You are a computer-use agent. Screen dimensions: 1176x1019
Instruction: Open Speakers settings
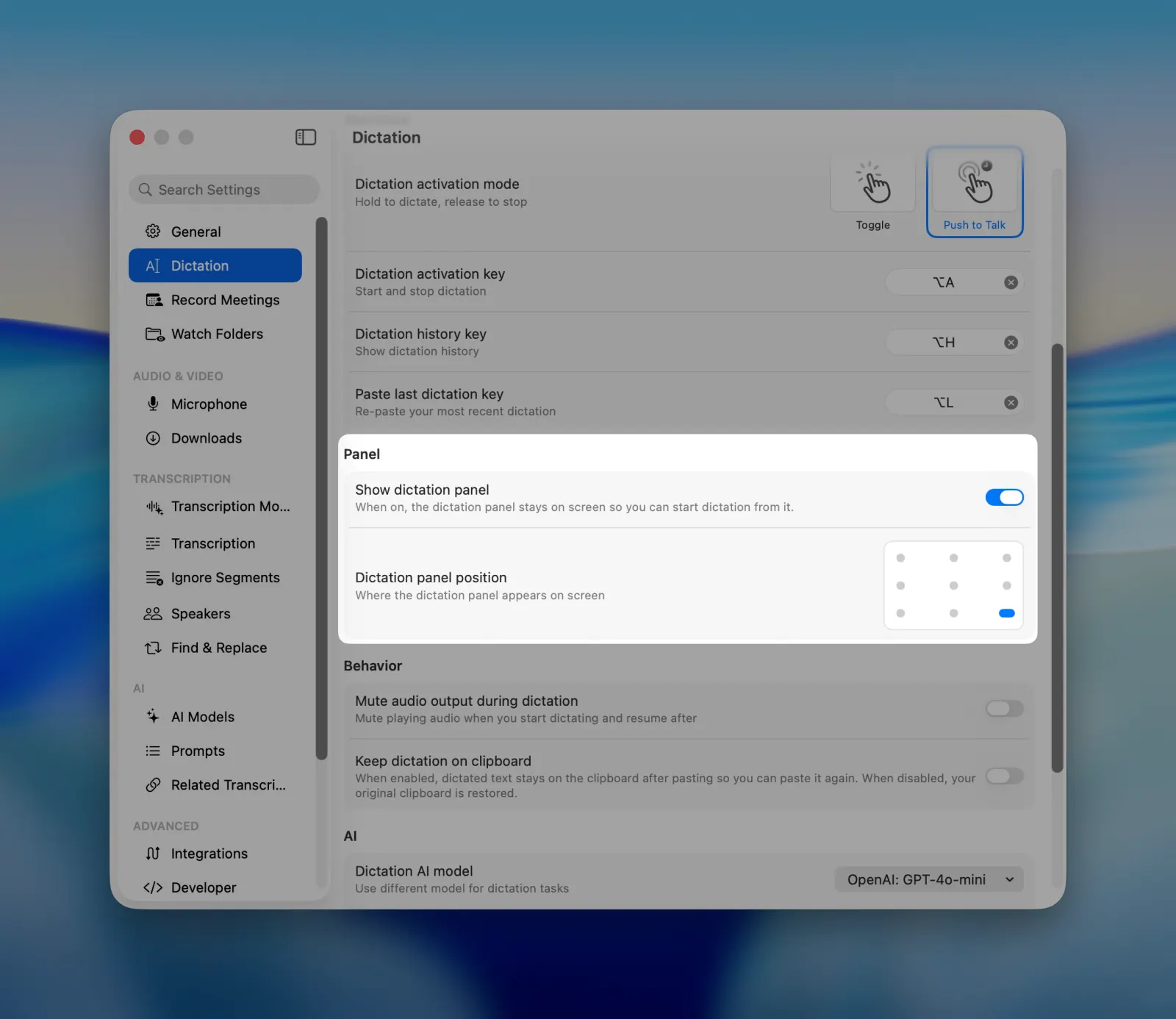(215, 614)
